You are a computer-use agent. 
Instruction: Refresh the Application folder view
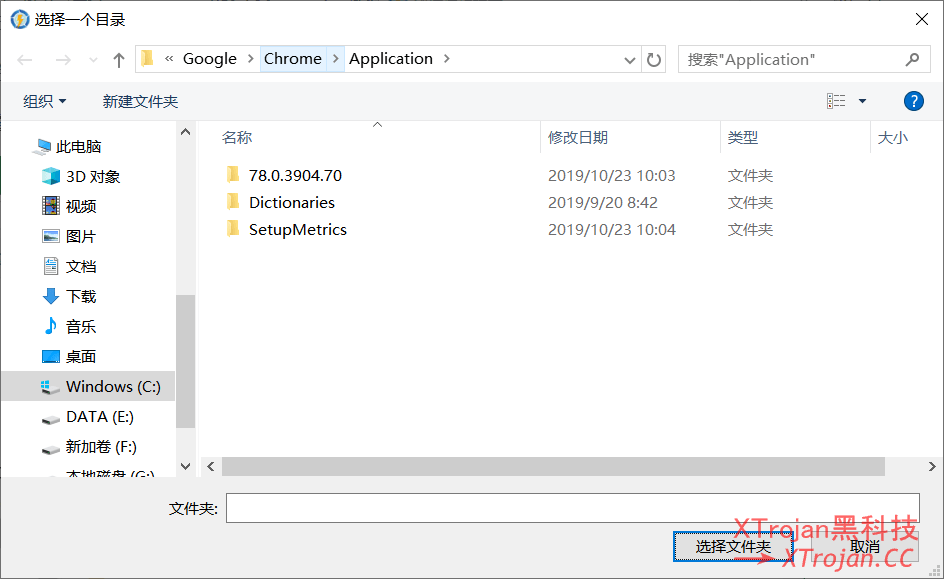654,60
